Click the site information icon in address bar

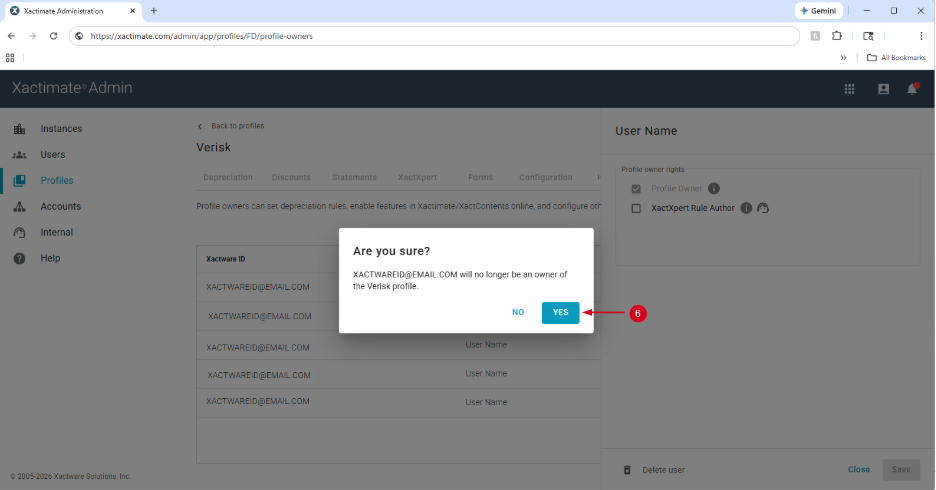pyautogui.click(x=79, y=36)
